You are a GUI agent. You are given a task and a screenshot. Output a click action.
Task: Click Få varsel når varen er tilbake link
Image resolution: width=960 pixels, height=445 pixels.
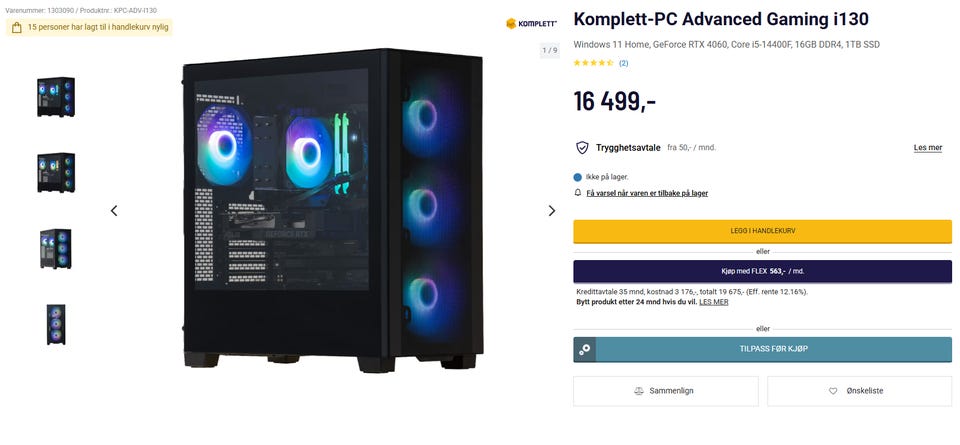647,193
